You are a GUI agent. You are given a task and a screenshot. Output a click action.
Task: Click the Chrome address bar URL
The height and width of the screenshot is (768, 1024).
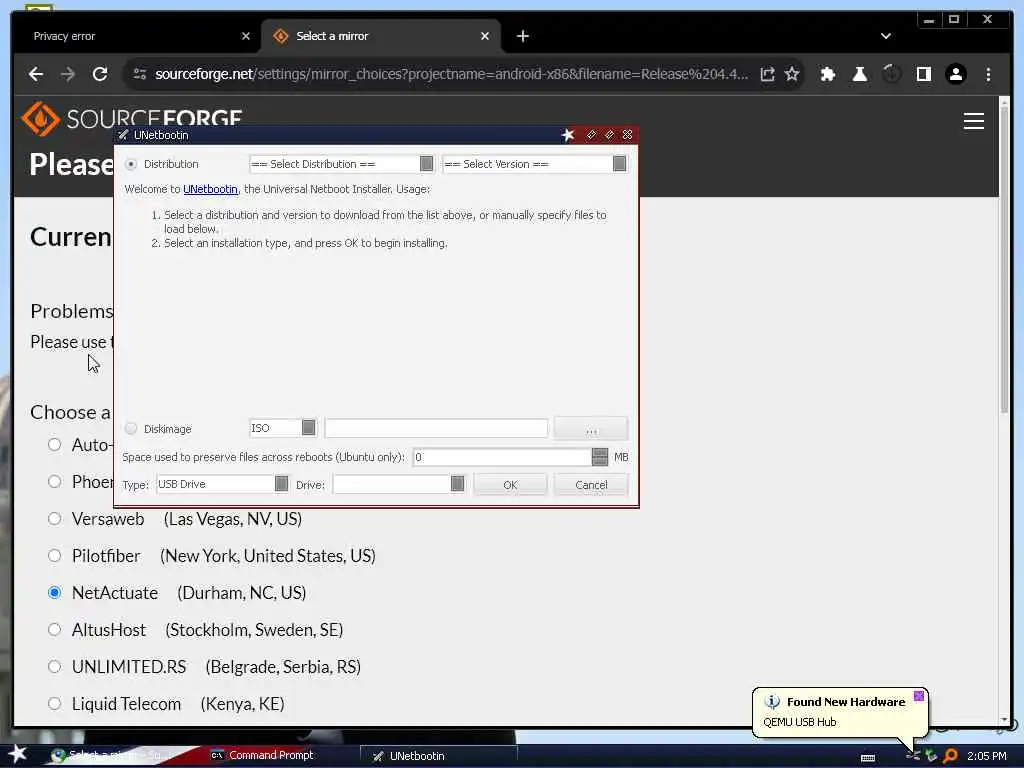(x=451, y=74)
